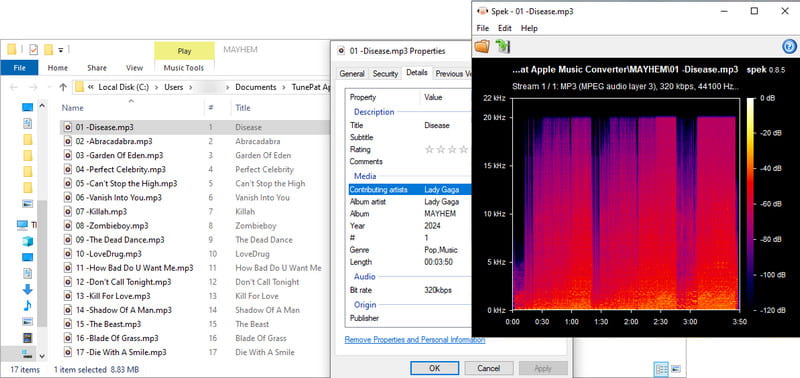Switch to the General tab in Properties
The image size is (800, 378).
[x=352, y=74]
